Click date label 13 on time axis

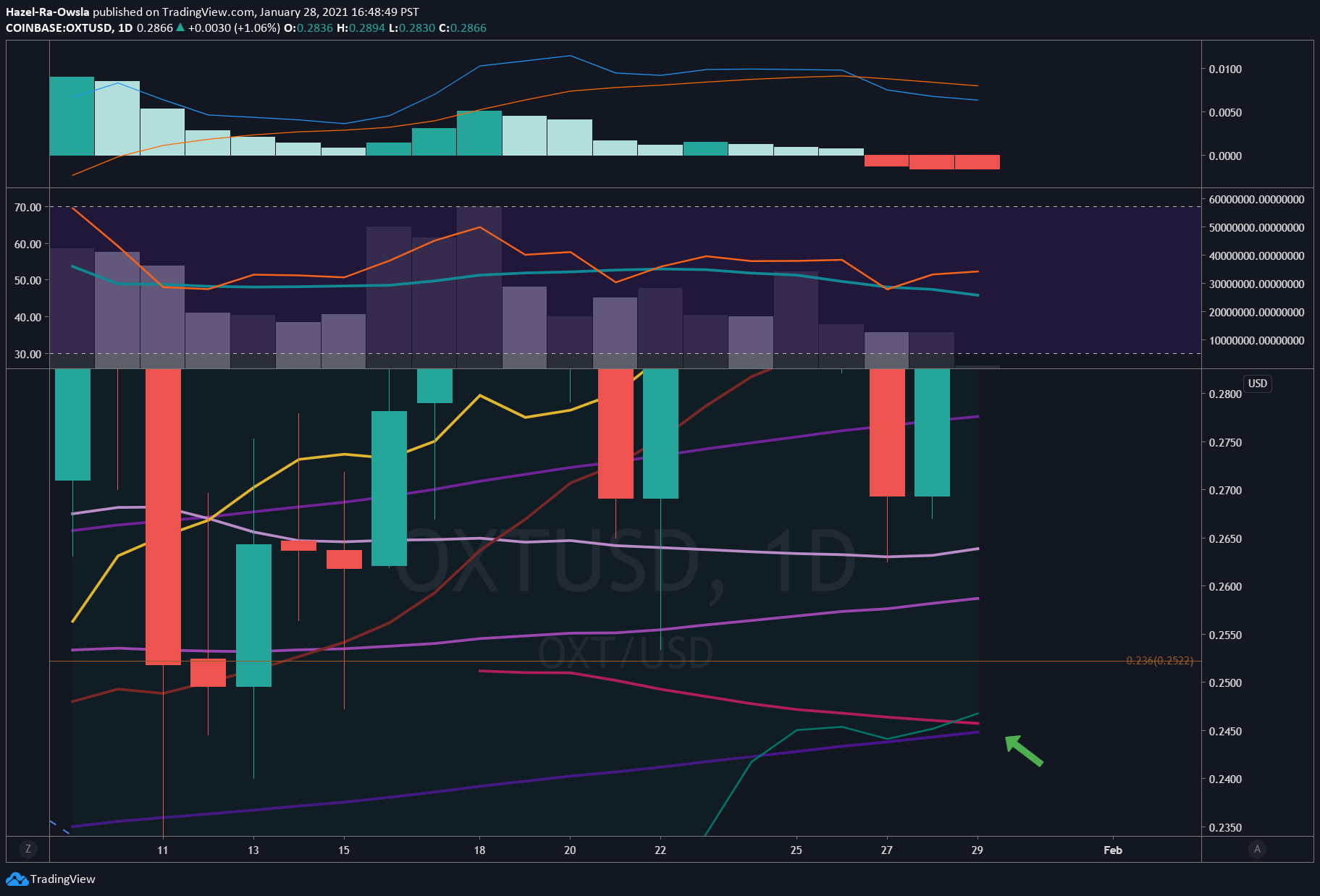[253, 850]
